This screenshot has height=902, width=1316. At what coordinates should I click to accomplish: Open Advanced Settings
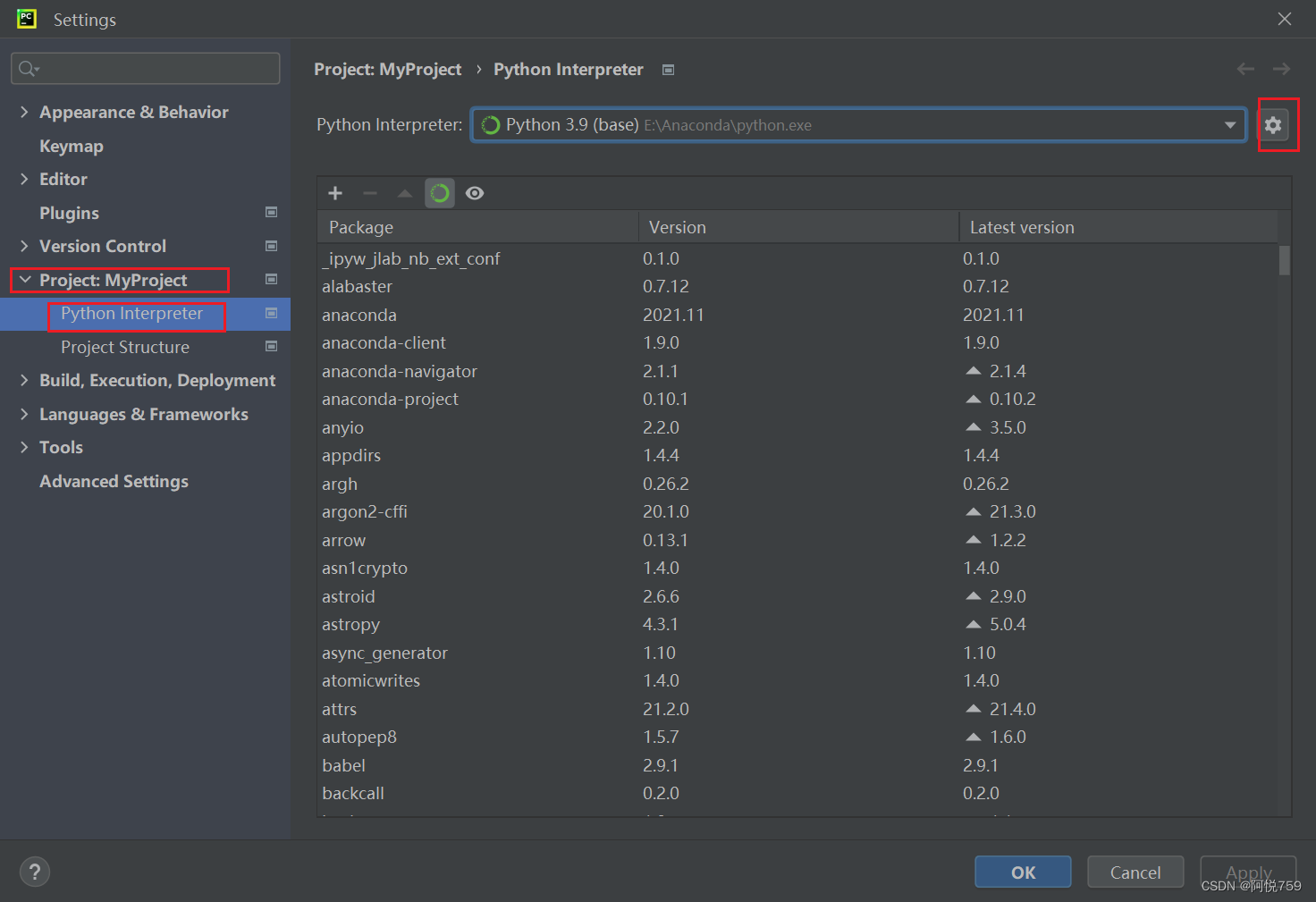[x=114, y=481]
